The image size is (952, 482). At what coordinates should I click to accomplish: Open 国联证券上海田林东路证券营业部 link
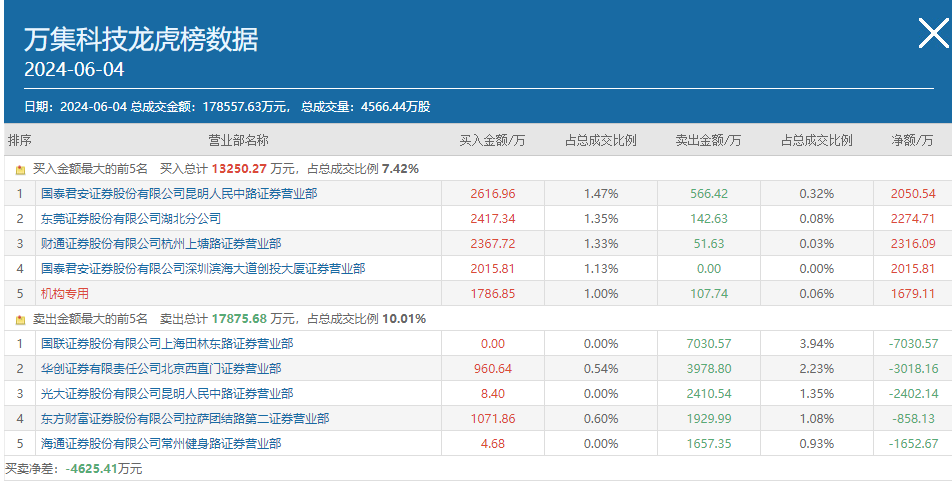[x=167, y=344]
